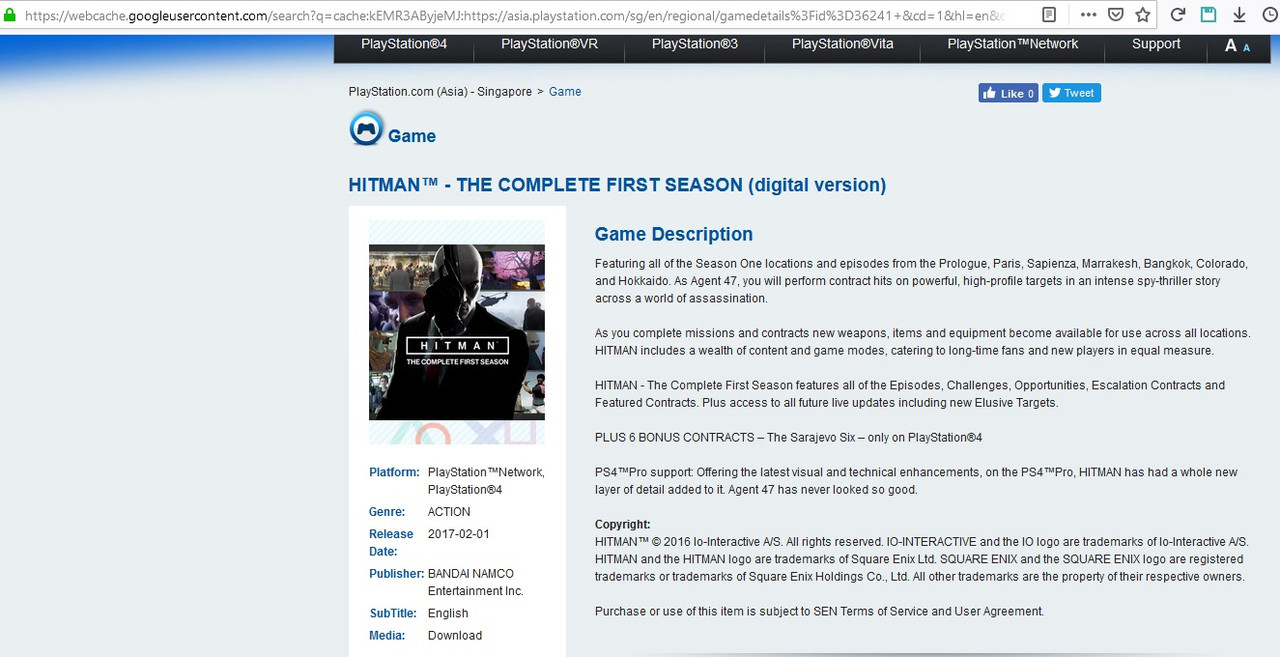
Task: Click the Copyright: heading
Action: 623,525
